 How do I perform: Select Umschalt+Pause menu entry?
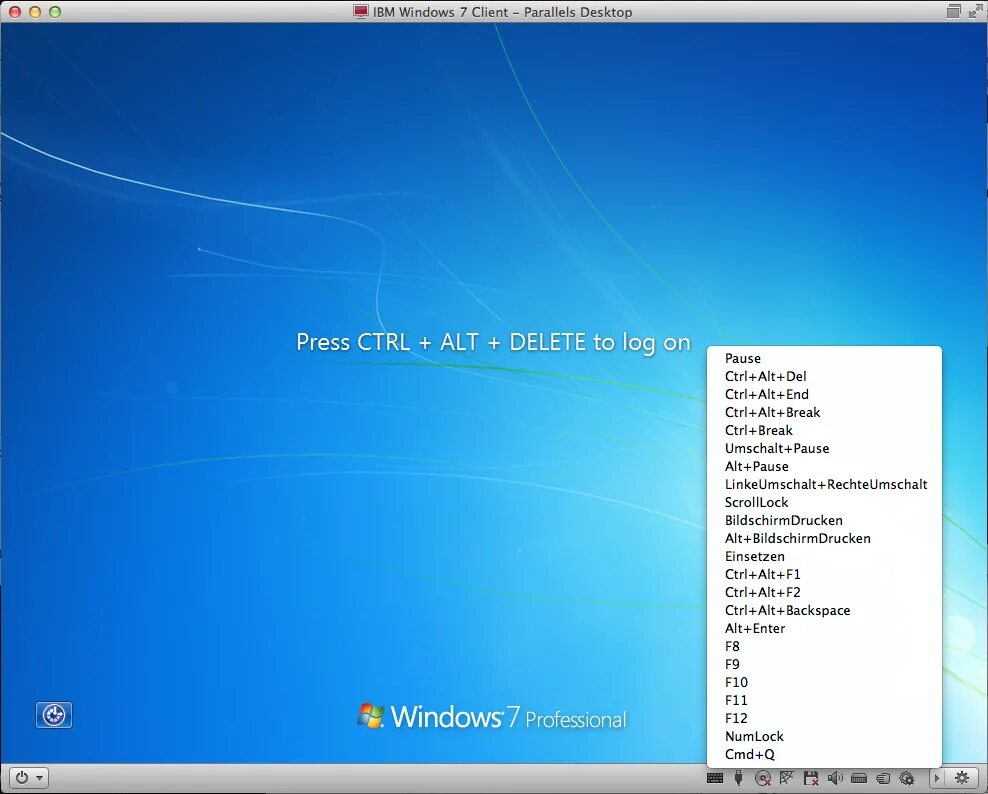click(x=824, y=448)
